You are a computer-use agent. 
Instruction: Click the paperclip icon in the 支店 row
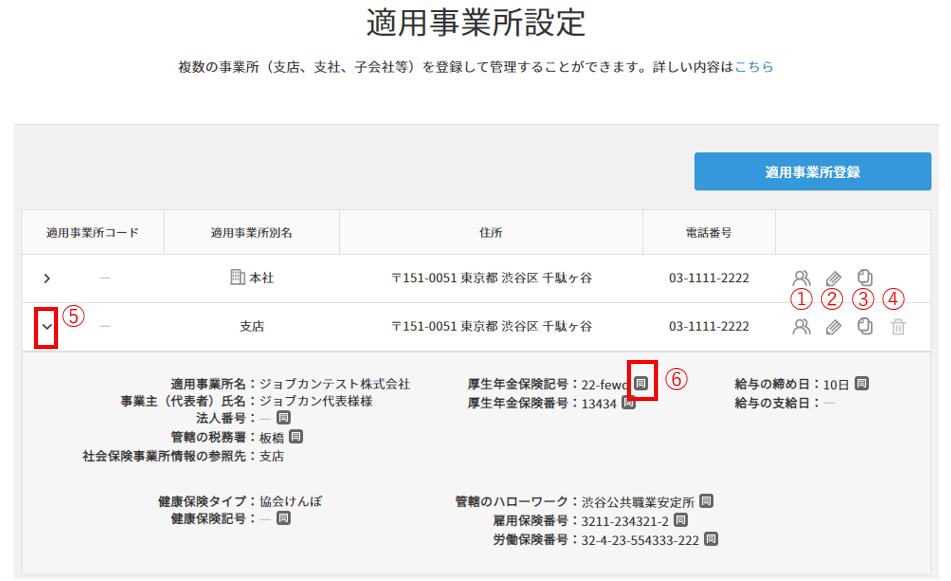(833, 326)
